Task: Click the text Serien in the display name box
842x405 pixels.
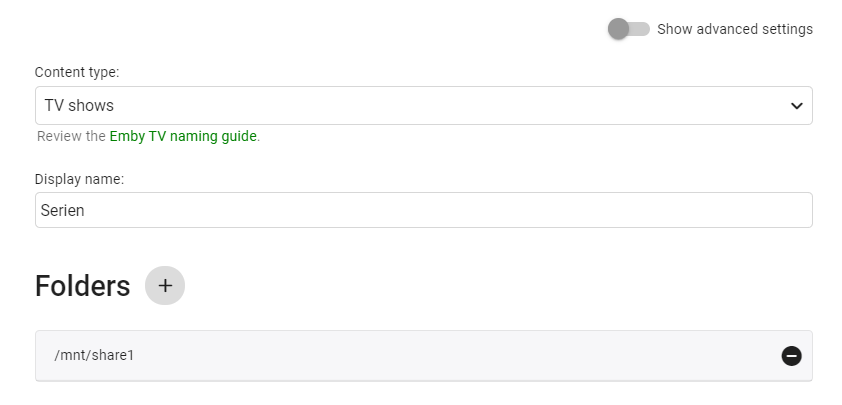Action: [62, 211]
